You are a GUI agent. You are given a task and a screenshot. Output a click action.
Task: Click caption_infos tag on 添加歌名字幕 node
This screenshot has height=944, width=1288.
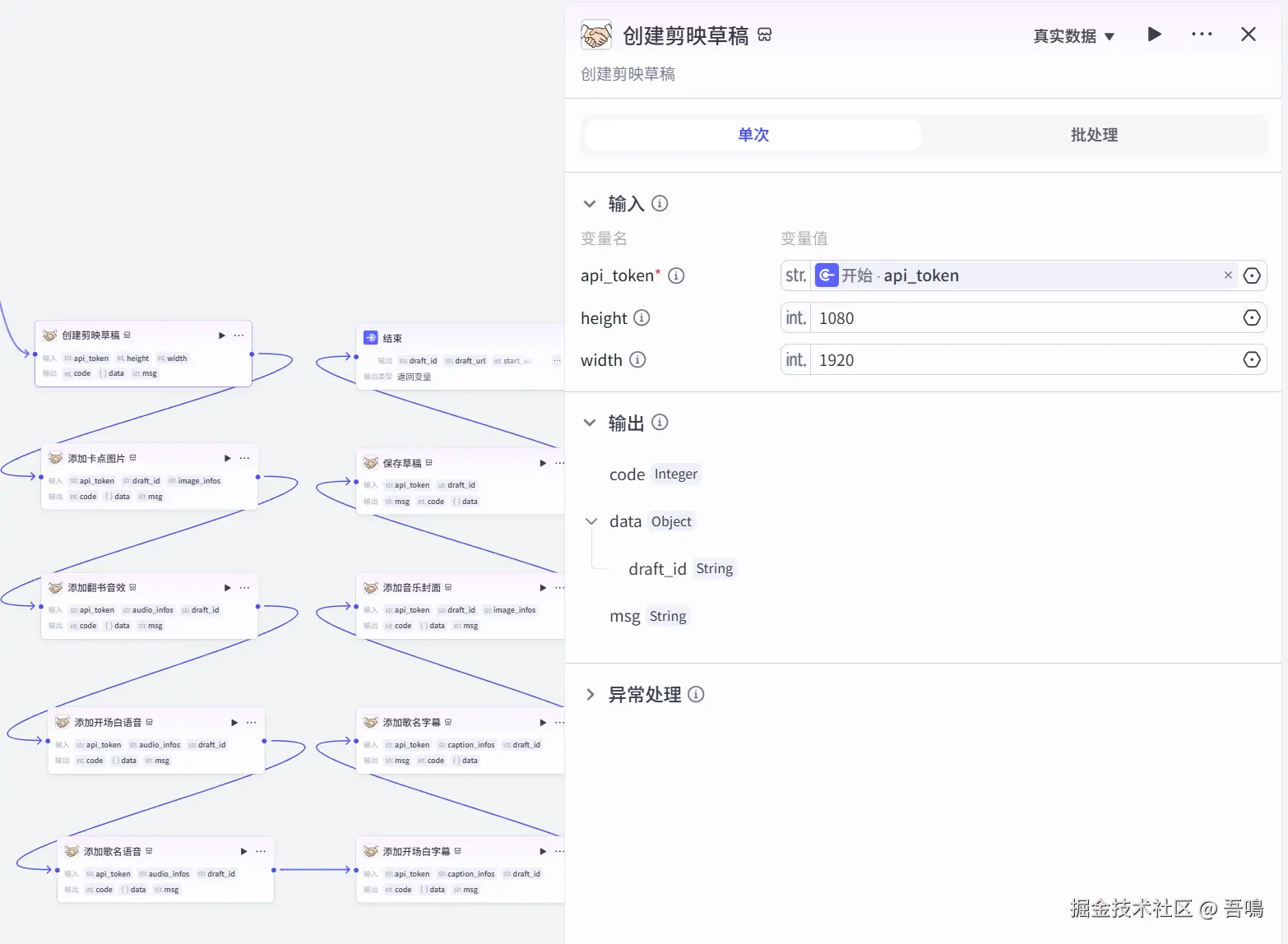tap(466, 745)
